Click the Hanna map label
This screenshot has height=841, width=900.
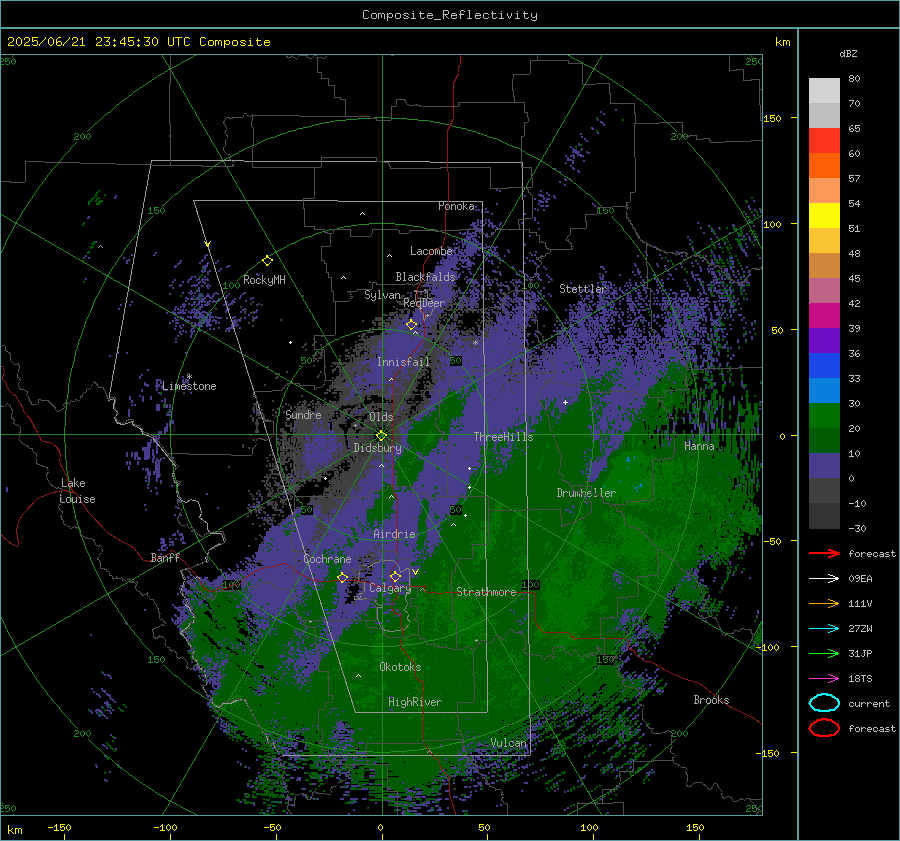tap(699, 446)
